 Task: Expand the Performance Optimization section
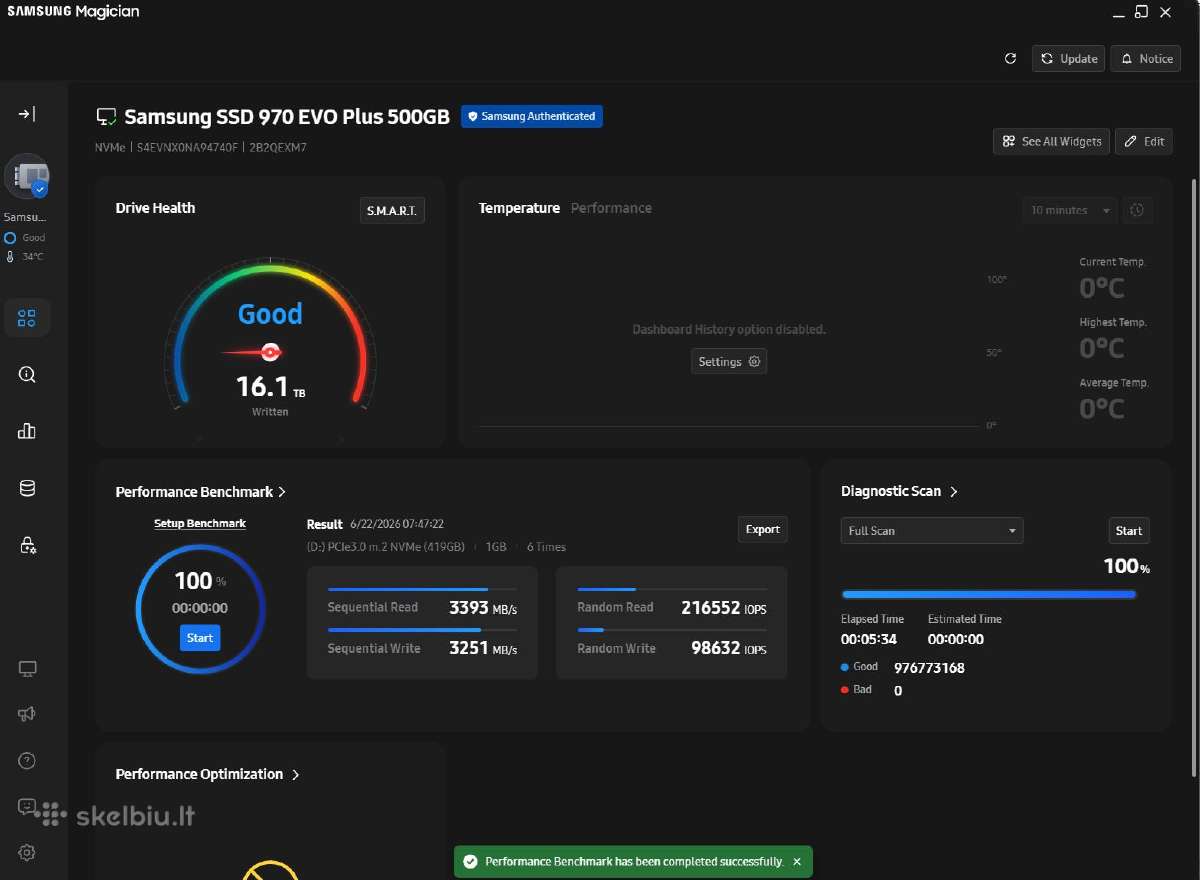tap(208, 774)
